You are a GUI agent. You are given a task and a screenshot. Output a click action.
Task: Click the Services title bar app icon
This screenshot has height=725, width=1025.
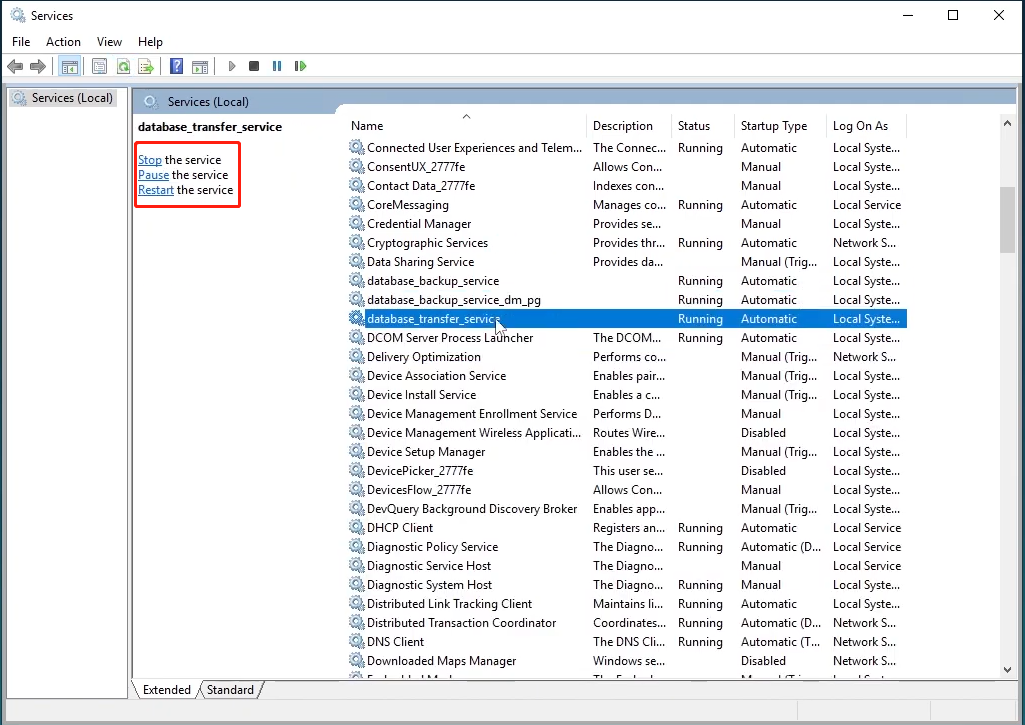point(18,15)
